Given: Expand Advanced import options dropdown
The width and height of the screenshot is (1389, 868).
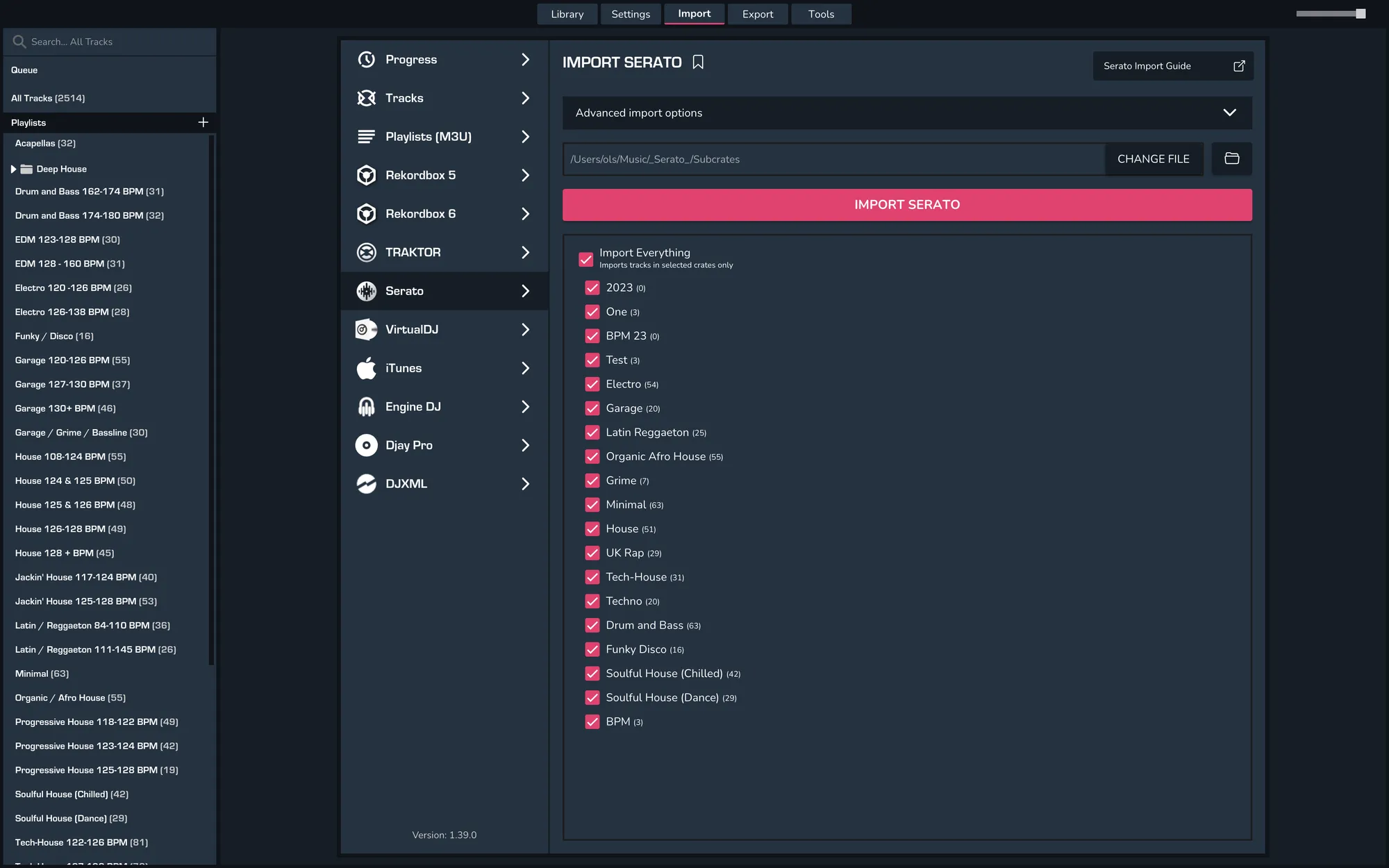Looking at the screenshot, I should coord(1229,112).
